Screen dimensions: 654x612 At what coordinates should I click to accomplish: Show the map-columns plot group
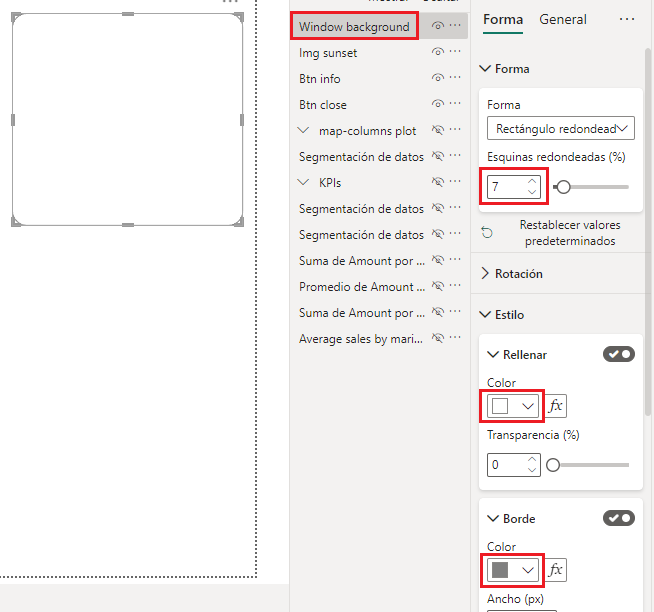438,130
